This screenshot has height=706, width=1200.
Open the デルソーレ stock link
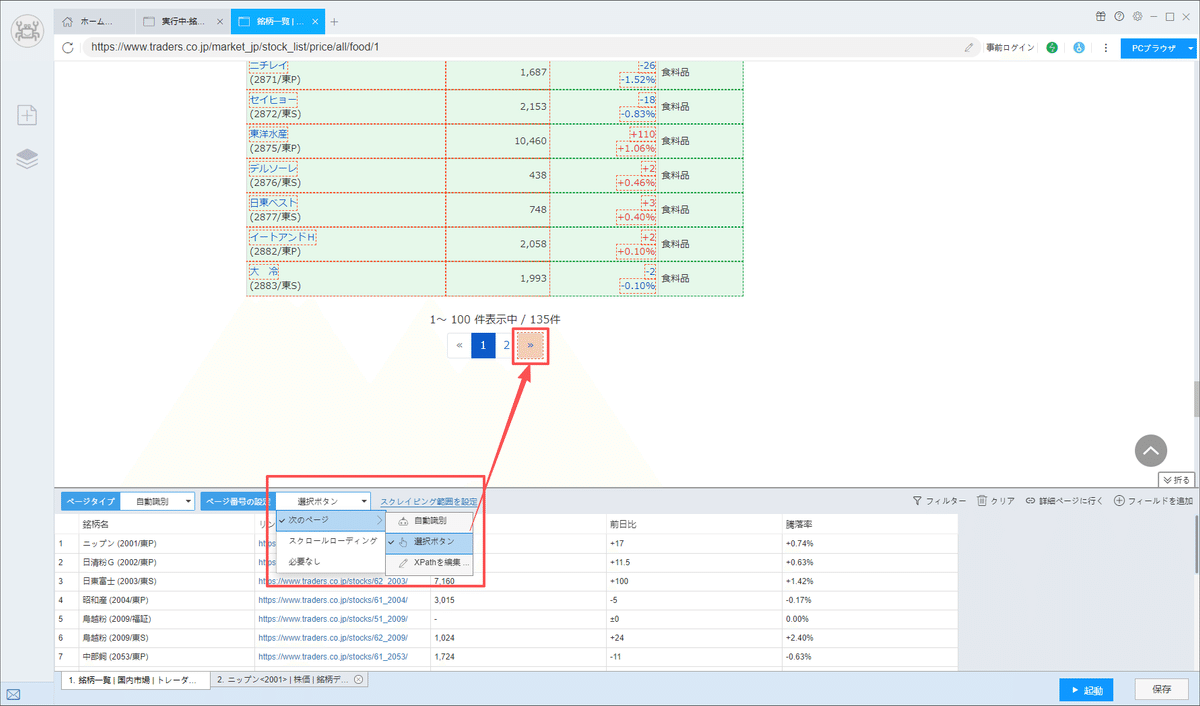(272, 168)
